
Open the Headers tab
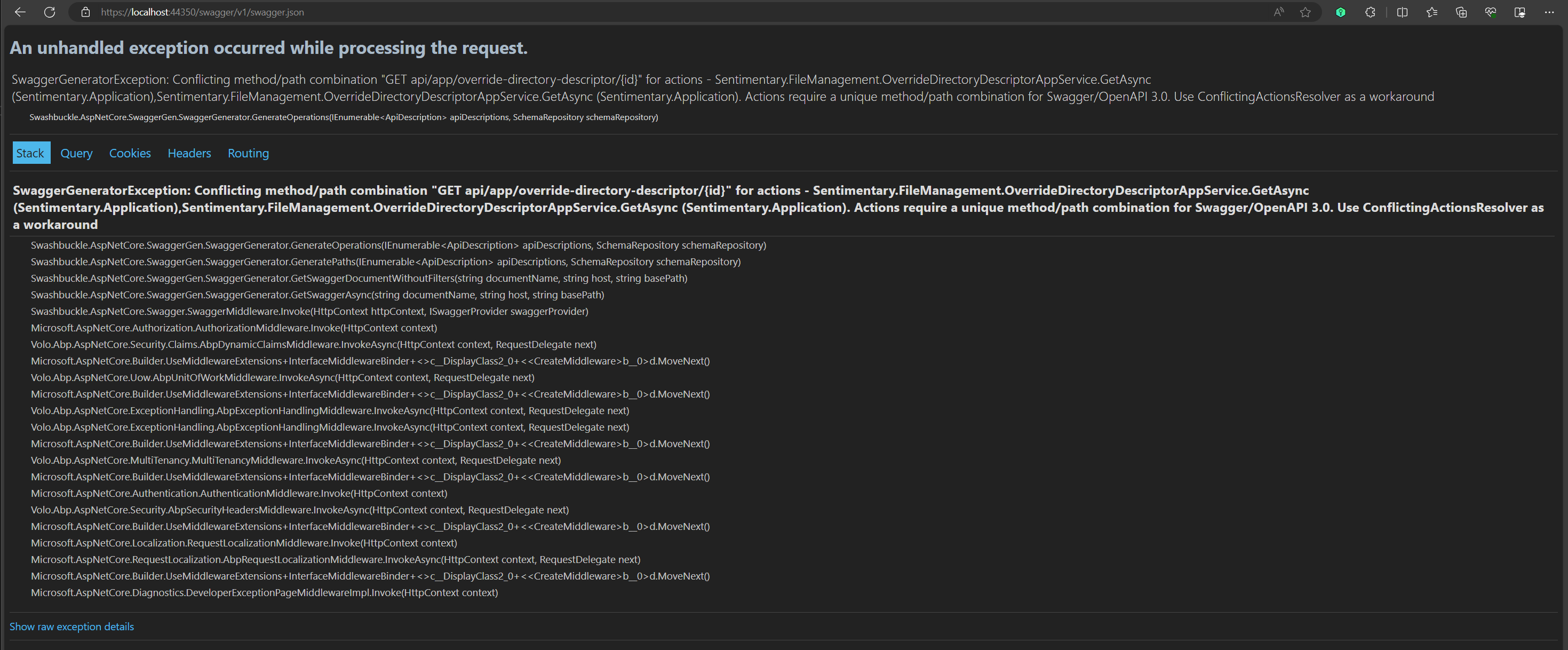click(189, 153)
